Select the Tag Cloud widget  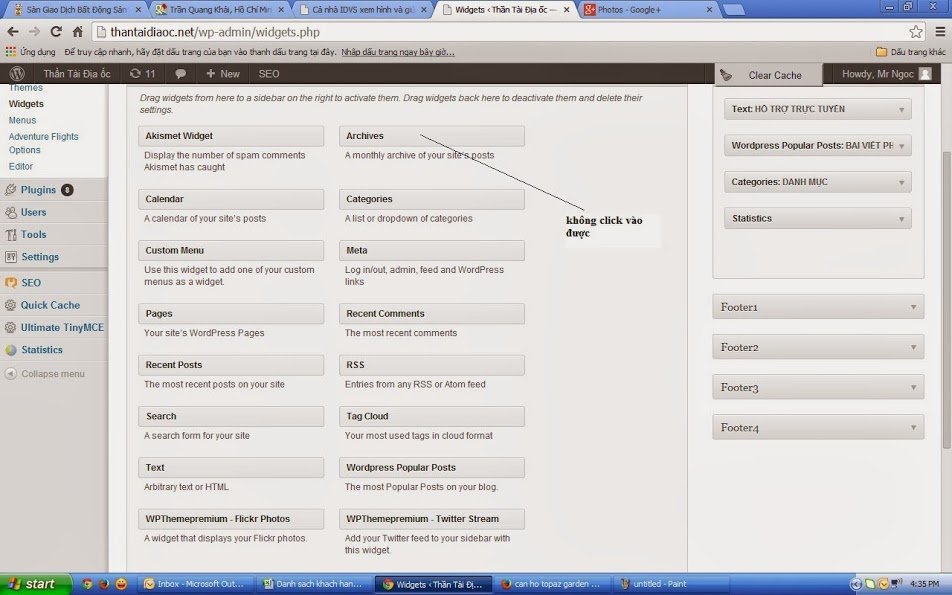(432, 416)
